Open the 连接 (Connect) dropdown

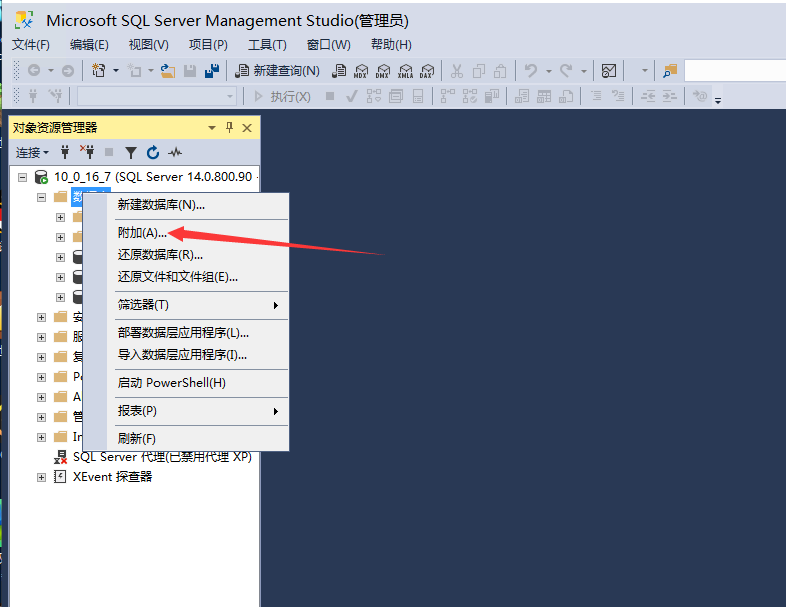[x=32, y=153]
